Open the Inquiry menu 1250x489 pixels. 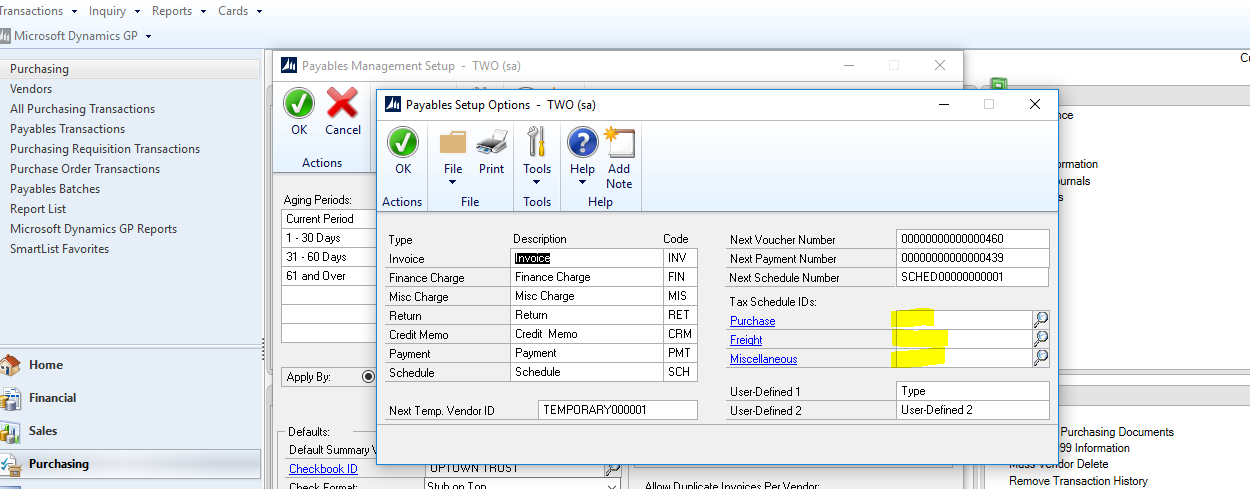pyautogui.click(x=114, y=11)
